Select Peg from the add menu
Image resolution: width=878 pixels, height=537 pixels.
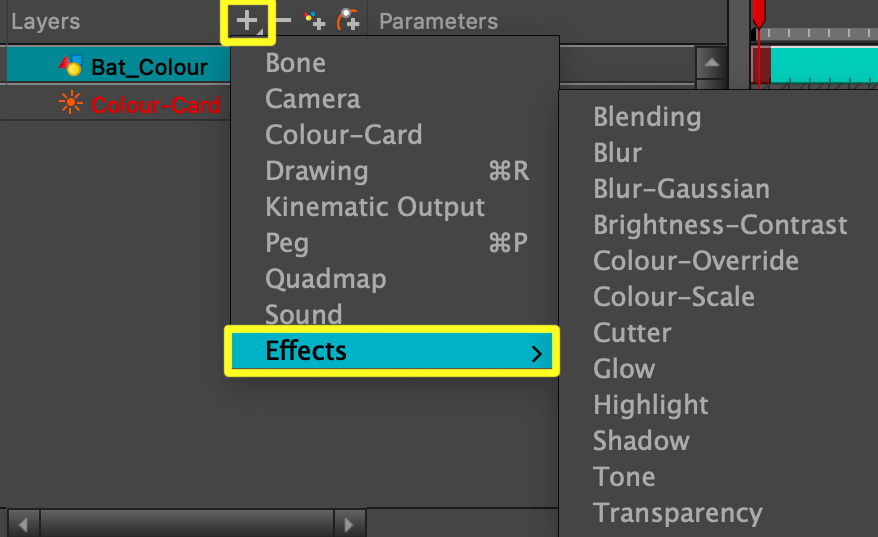287,243
